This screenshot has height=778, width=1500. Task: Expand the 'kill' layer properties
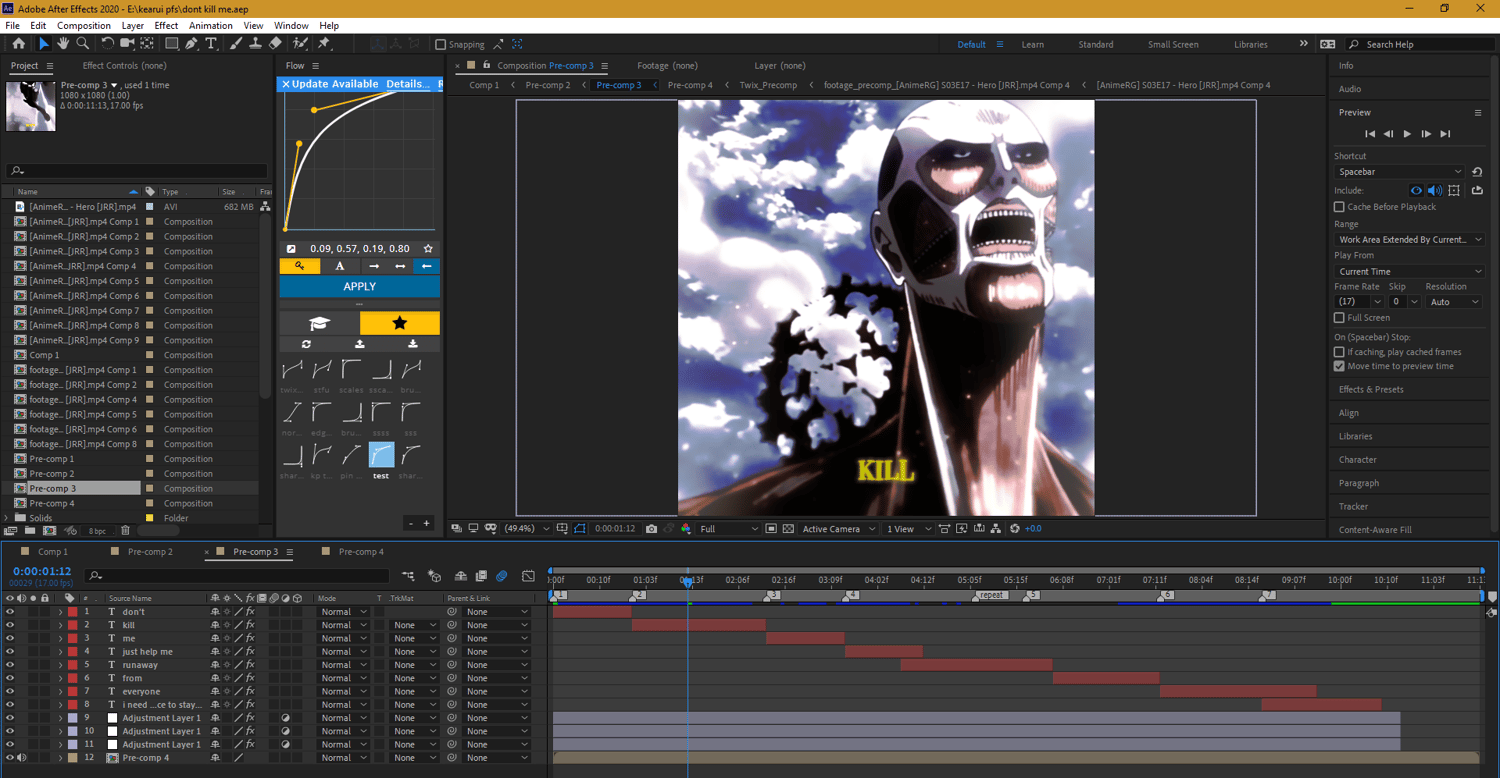[x=60, y=625]
